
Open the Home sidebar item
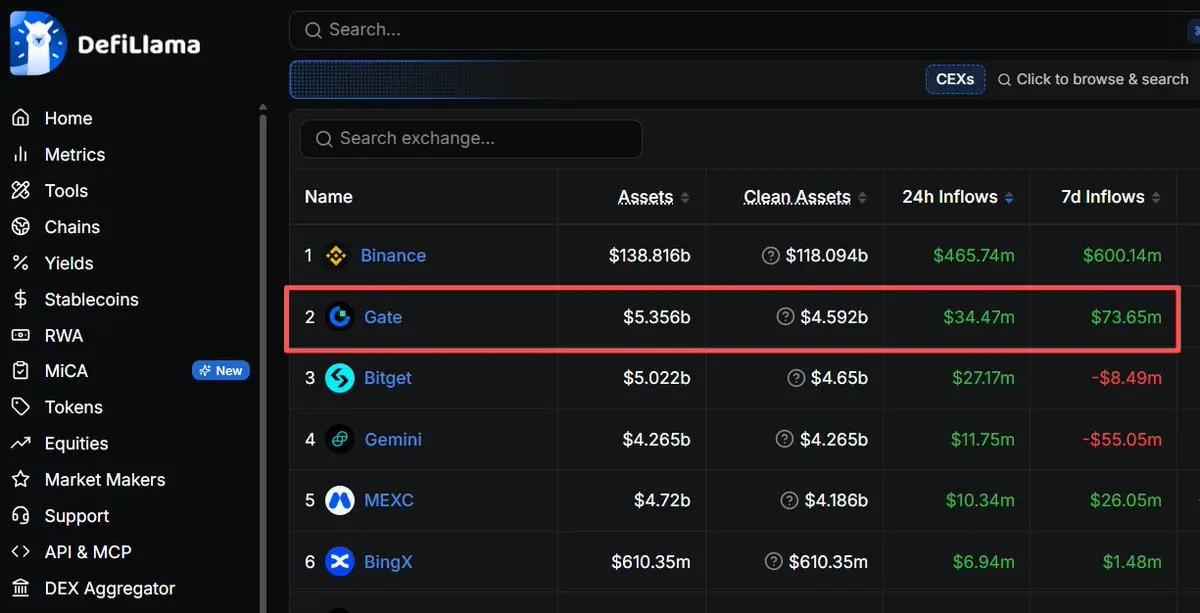point(68,118)
